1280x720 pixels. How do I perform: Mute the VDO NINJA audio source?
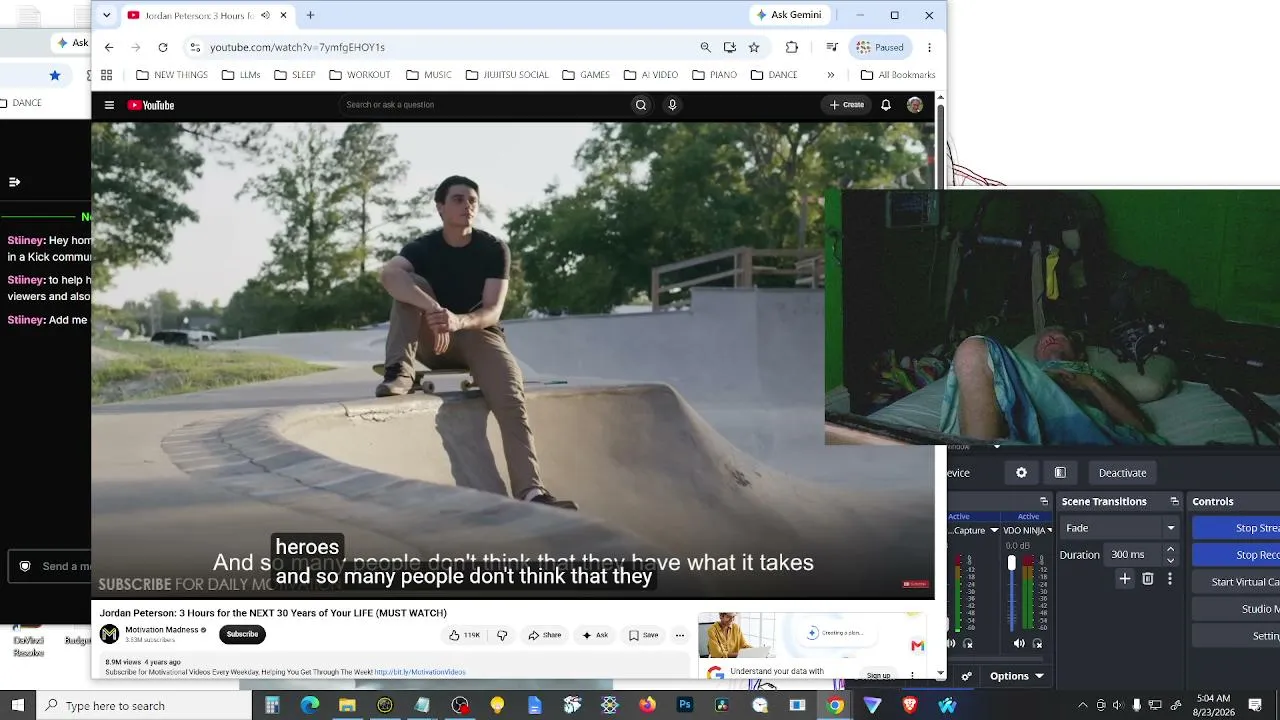tap(1019, 643)
